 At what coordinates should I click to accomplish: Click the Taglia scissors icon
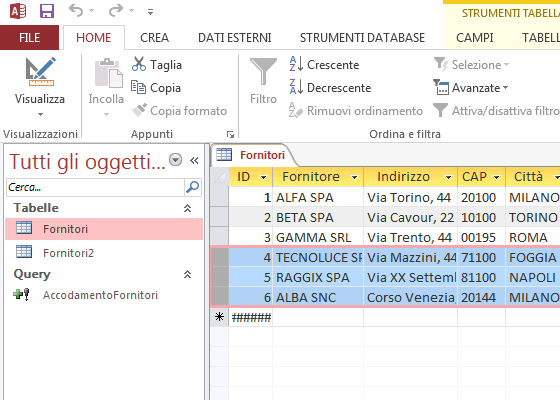click(139, 64)
